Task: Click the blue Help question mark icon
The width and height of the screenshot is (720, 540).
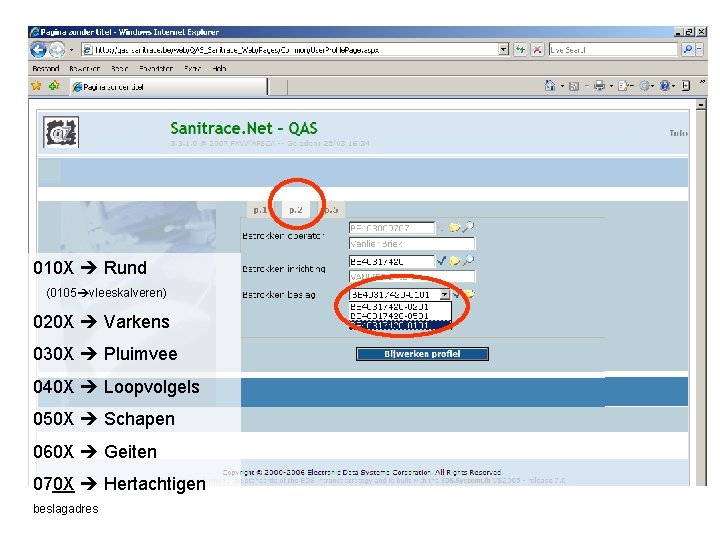Action: click(x=665, y=86)
